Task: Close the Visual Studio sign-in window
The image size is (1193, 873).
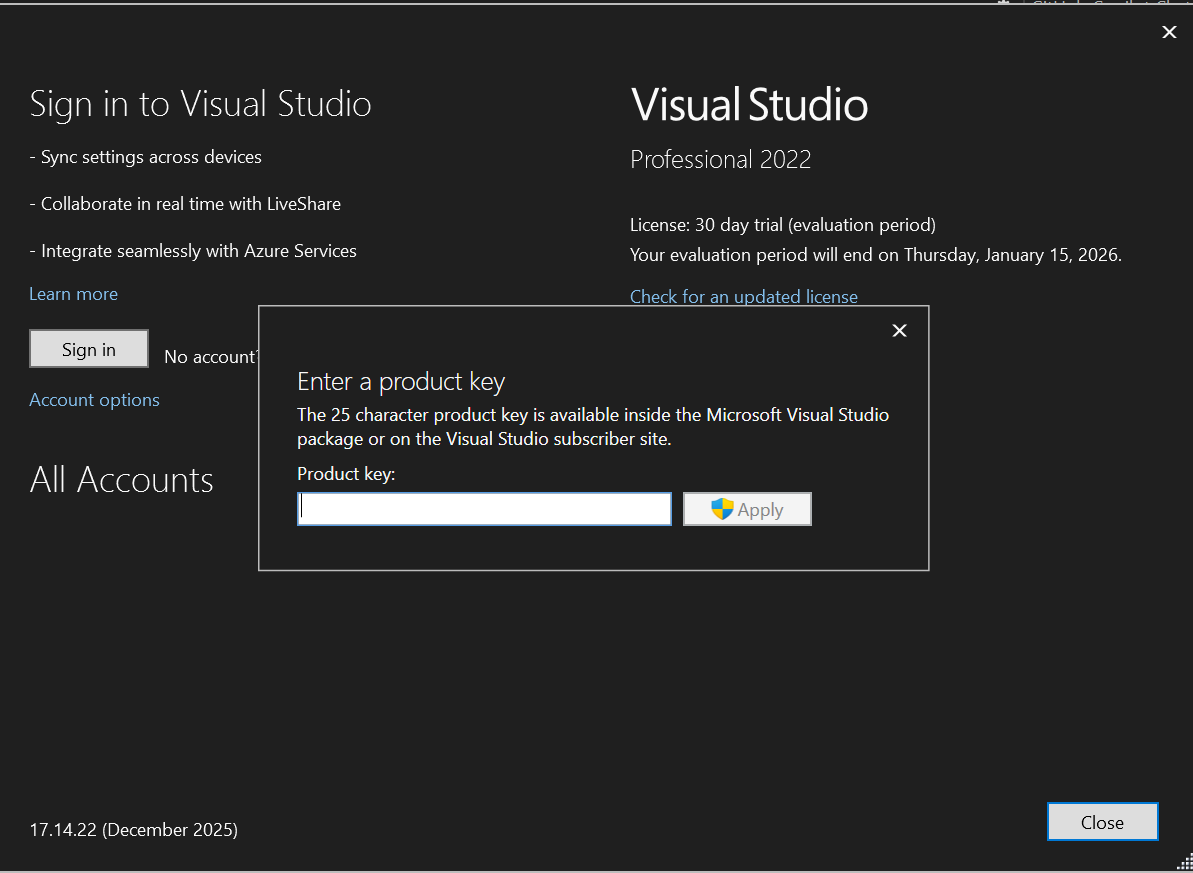Action: point(1169,31)
